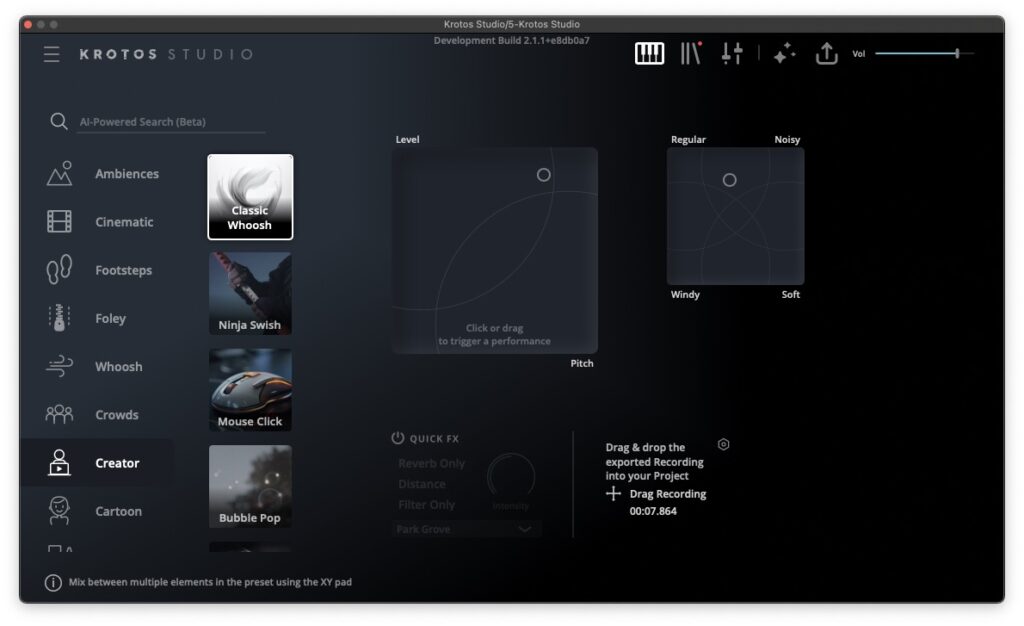The height and width of the screenshot is (626, 1024).
Task: Switch to the piano keyboard view
Action: click(x=649, y=54)
